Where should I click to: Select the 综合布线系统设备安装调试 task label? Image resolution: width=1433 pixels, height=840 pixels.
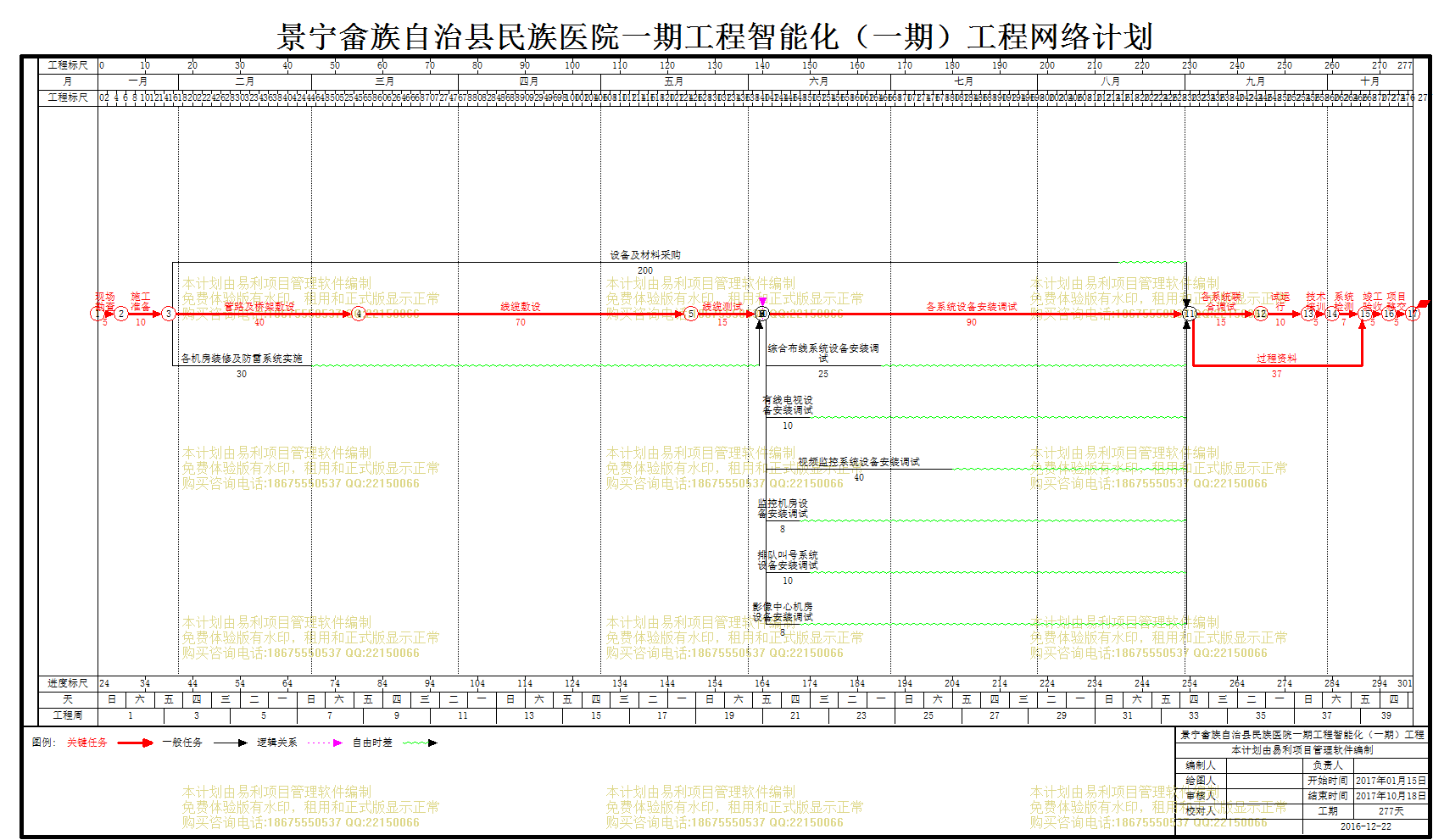[823, 353]
